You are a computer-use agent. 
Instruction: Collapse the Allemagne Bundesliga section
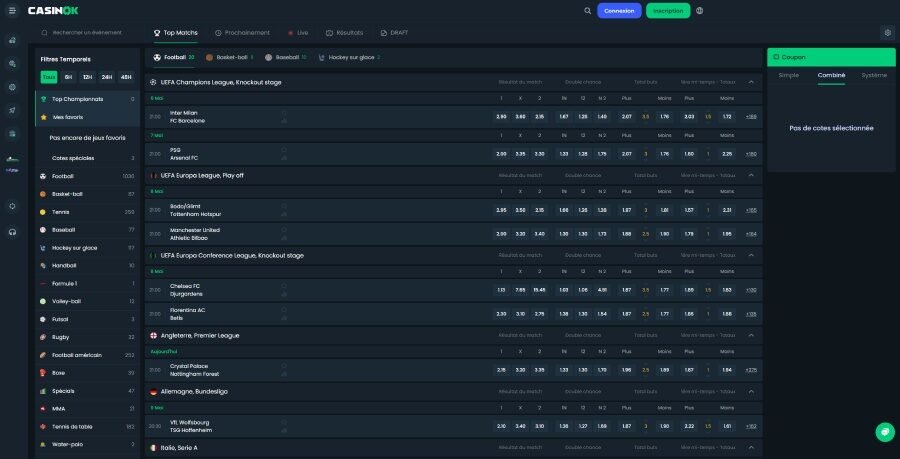coord(751,391)
